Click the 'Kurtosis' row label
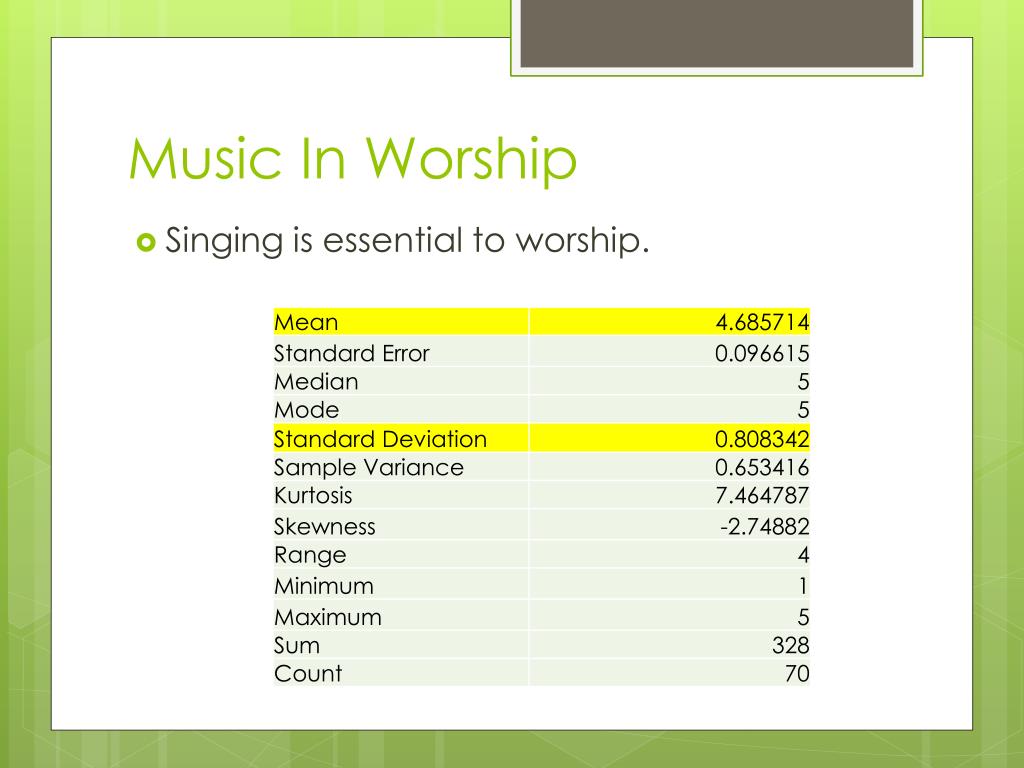 click(313, 496)
